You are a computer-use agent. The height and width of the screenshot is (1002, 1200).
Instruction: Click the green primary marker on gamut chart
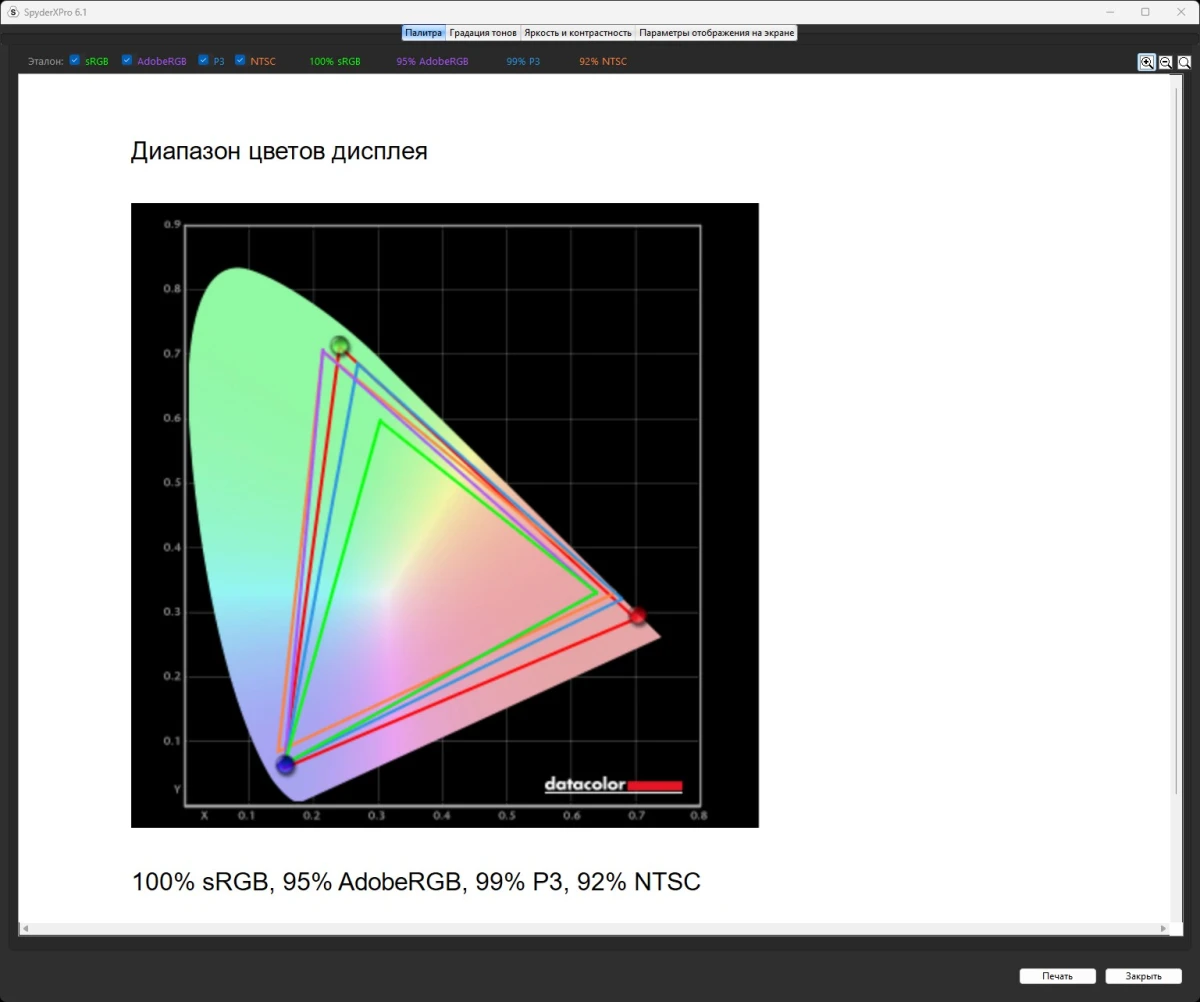tap(340, 346)
